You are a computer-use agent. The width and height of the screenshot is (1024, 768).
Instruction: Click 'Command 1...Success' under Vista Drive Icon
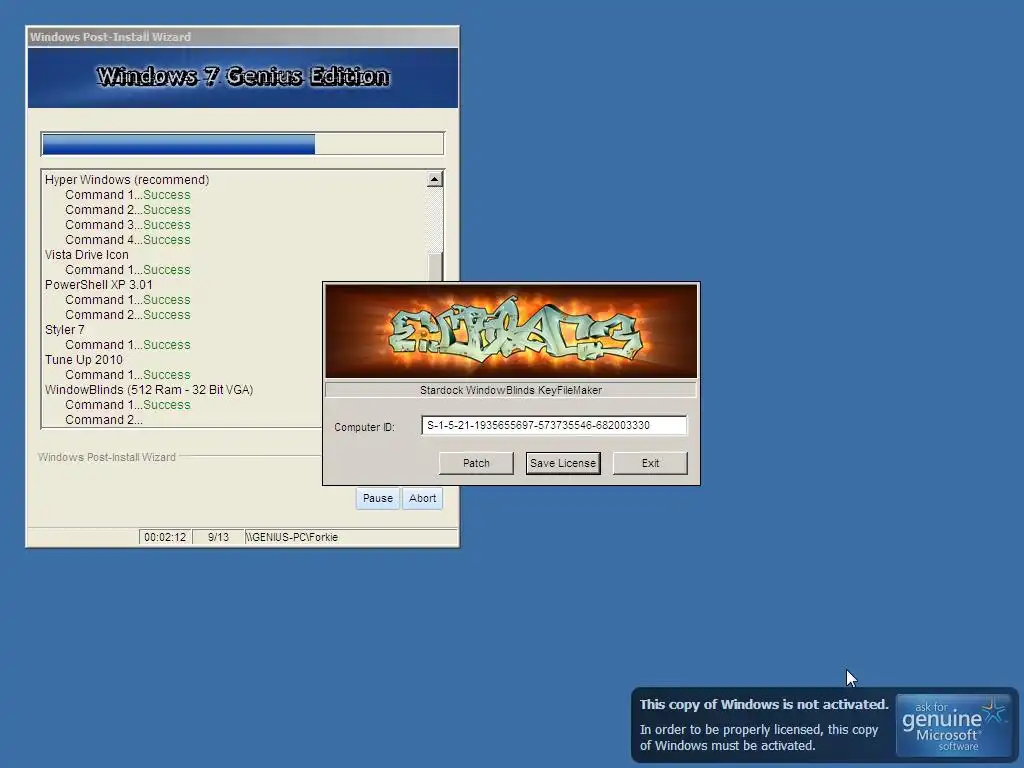click(127, 270)
